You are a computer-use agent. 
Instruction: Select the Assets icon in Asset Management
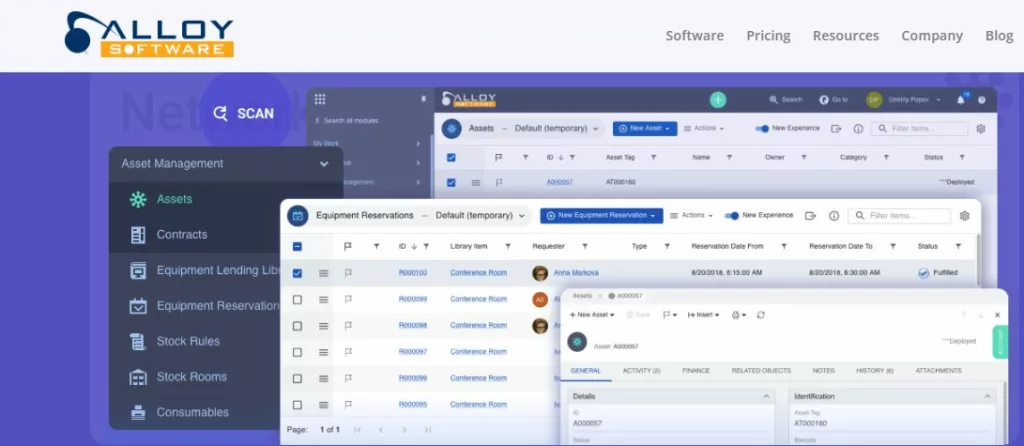[x=138, y=199]
